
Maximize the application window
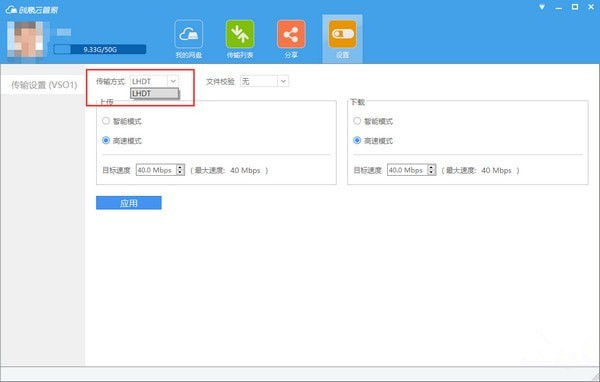[x=575, y=7]
